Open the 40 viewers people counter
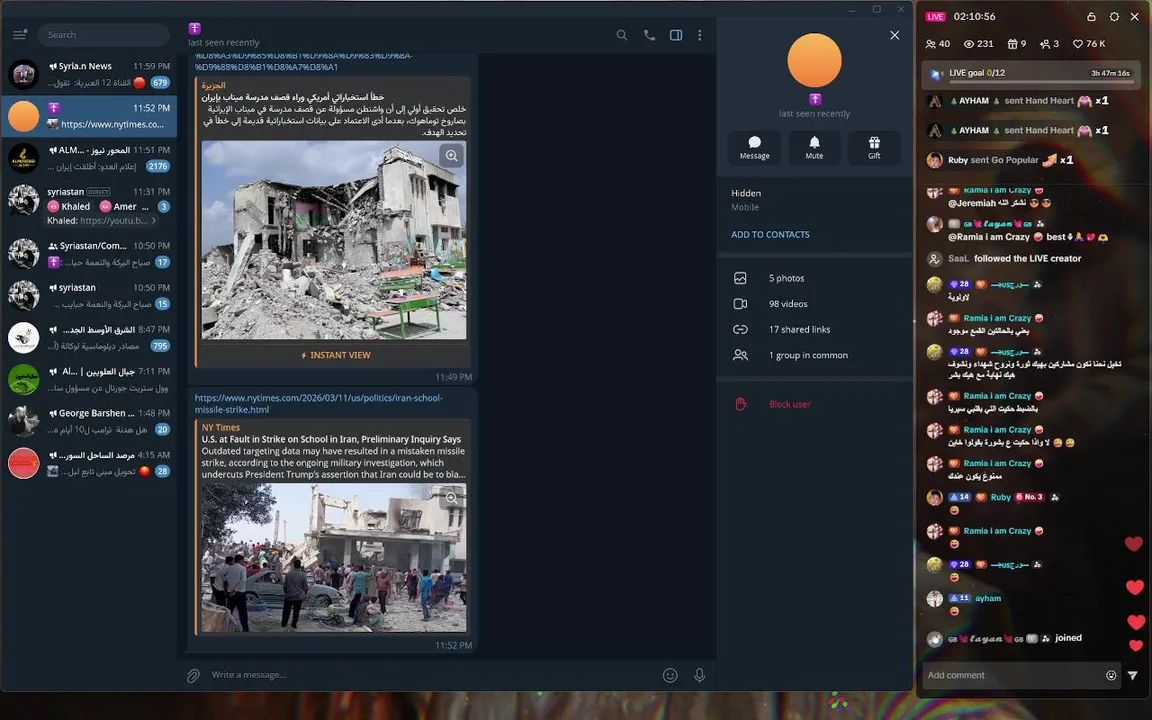The image size is (1152, 720). click(938, 44)
